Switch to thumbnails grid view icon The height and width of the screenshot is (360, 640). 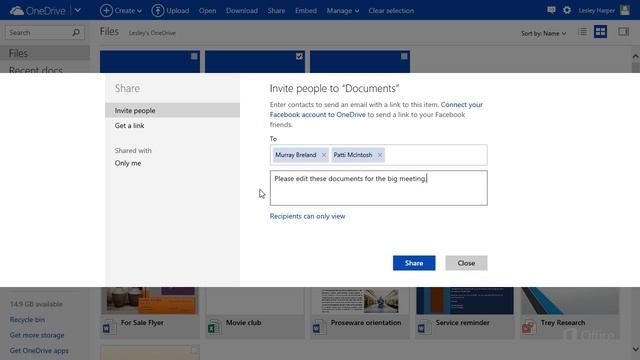tap(600, 32)
